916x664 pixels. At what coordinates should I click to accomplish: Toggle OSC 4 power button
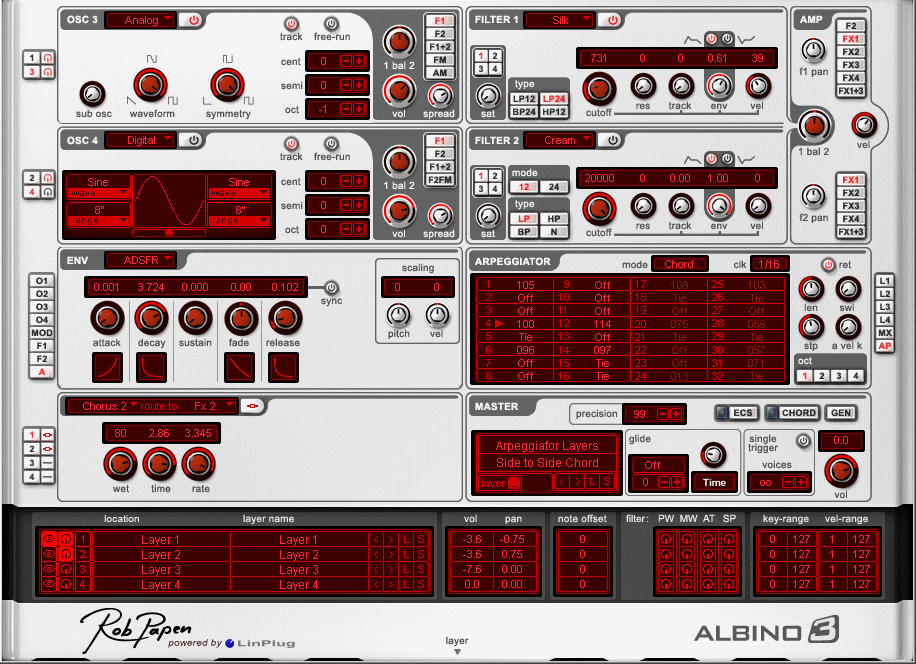(193, 140)
